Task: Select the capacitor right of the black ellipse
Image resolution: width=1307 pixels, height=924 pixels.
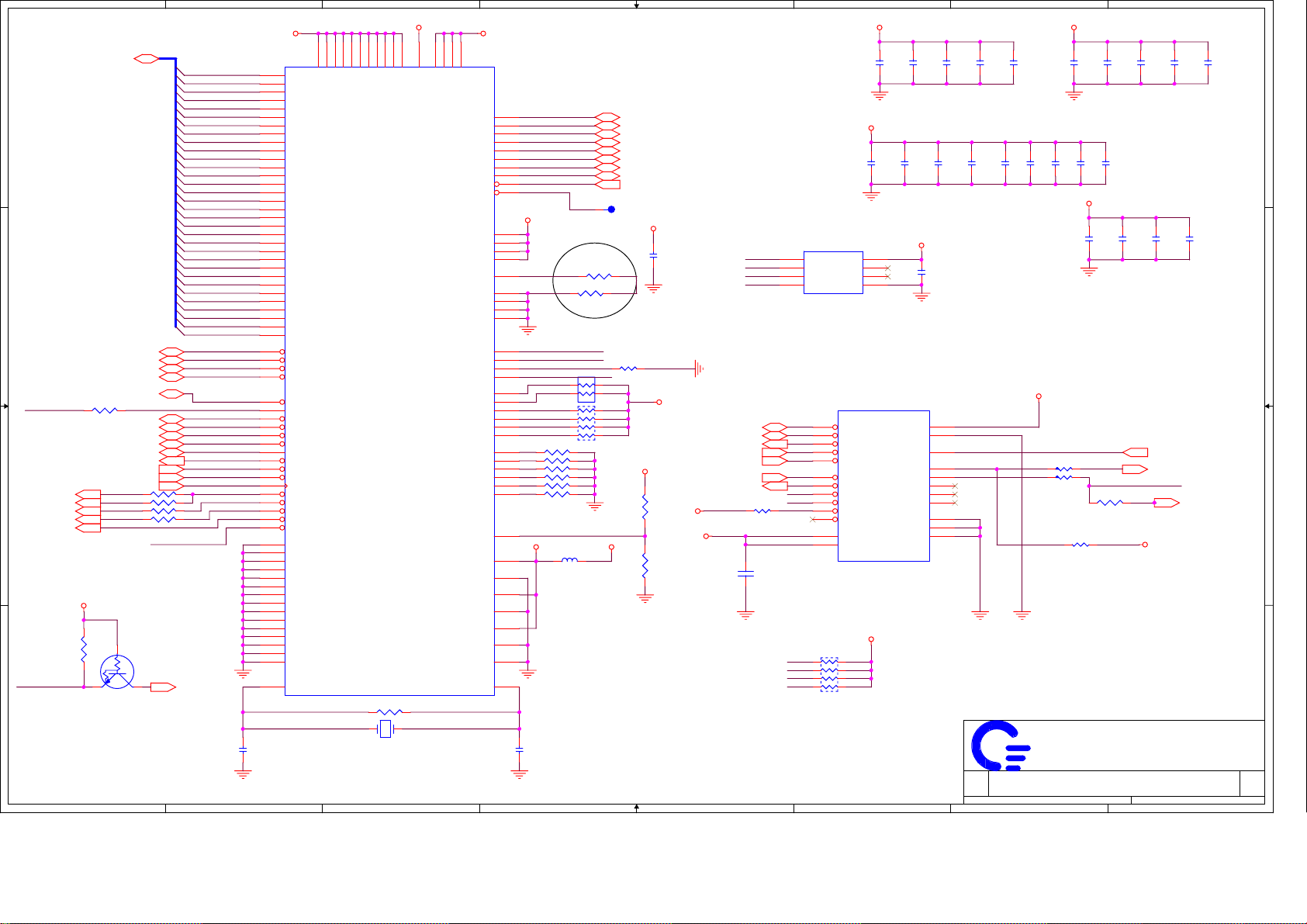Action: coord(653,254)
